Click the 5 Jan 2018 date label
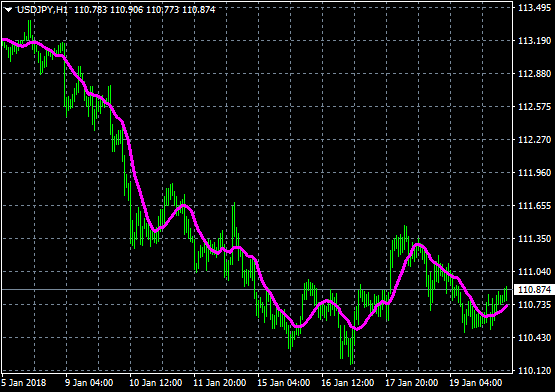Viewport: 555px width, 392px height. pos(24,383)
